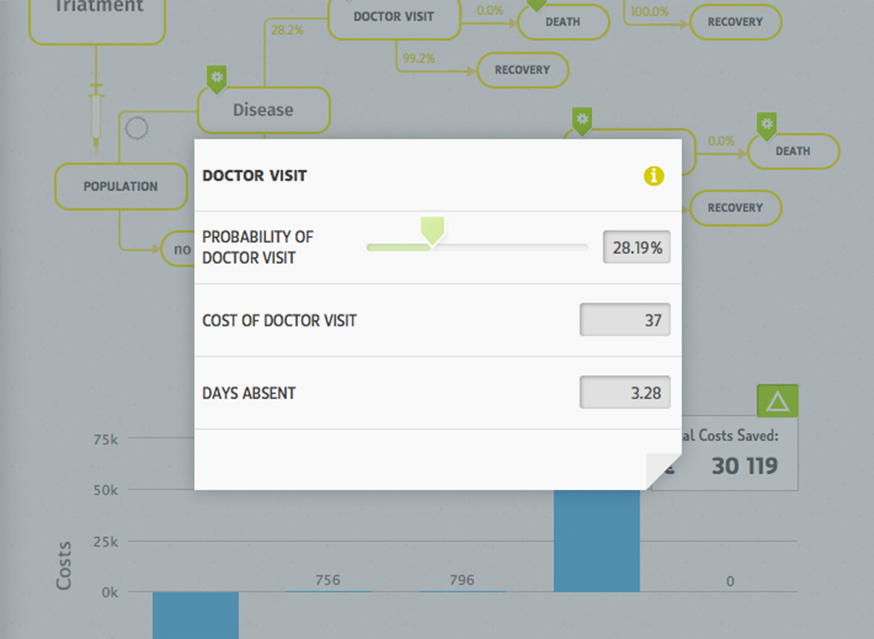The height and width of the screenshot is (639, 874).
Task: Click the green gear badge behind the dialog's top edge
Action: pyautogui.click(x=582, y=122)
